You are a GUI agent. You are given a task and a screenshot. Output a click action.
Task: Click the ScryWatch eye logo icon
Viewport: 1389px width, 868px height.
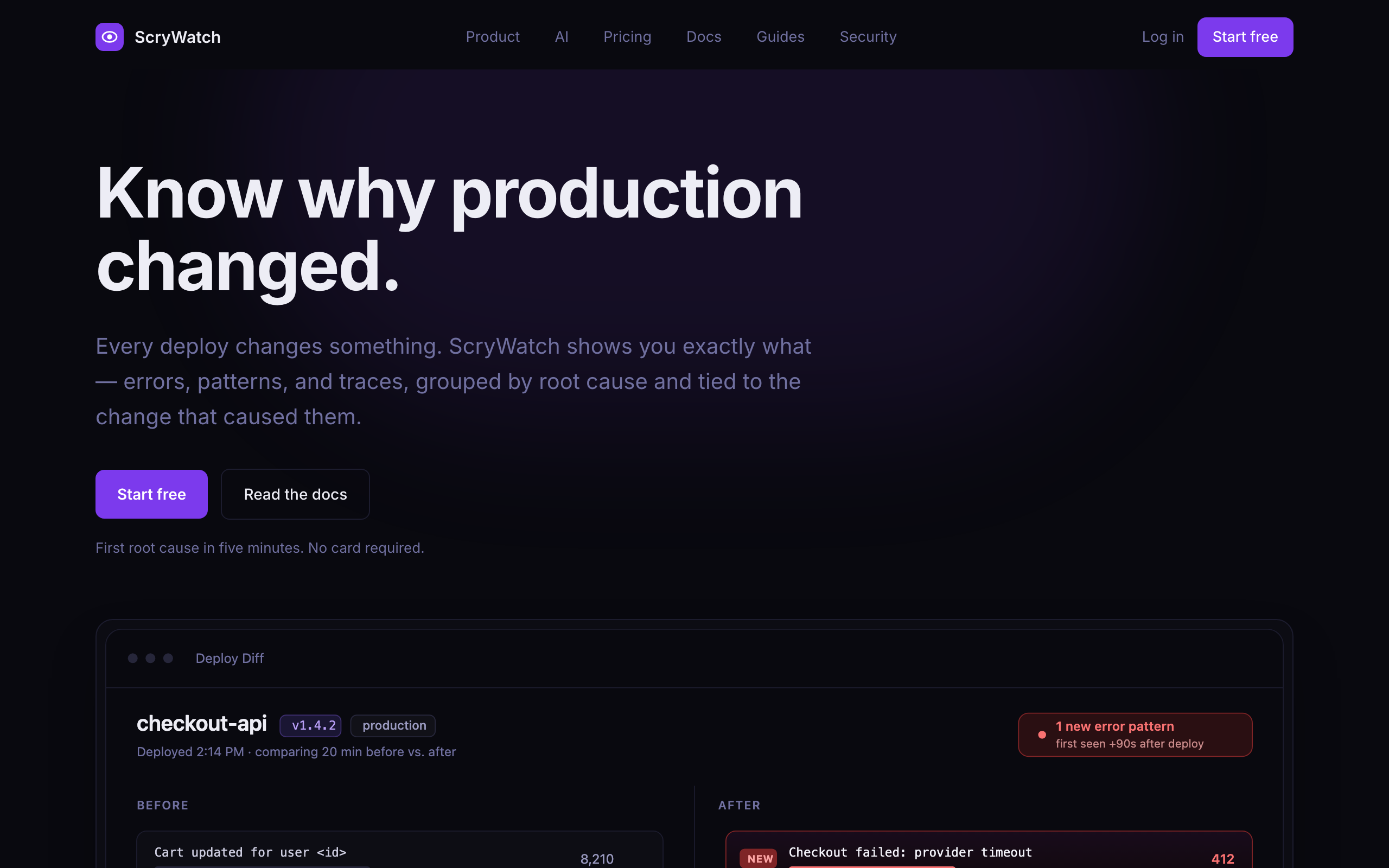tap(109, 37)
